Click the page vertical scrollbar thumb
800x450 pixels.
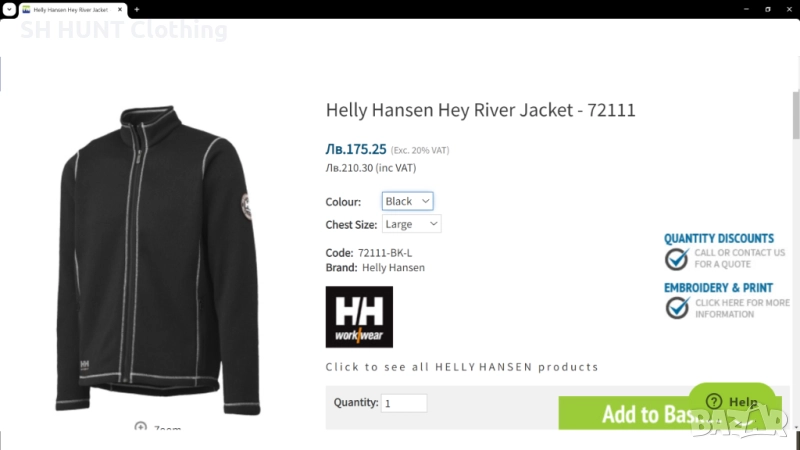point(796,115)
